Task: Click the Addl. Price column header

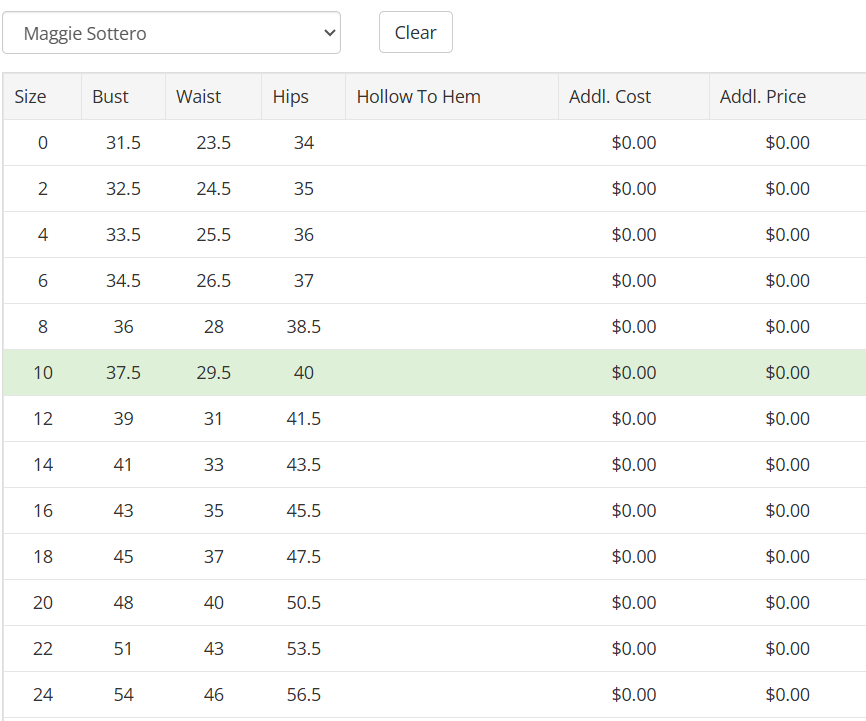Action: point(763,97)
